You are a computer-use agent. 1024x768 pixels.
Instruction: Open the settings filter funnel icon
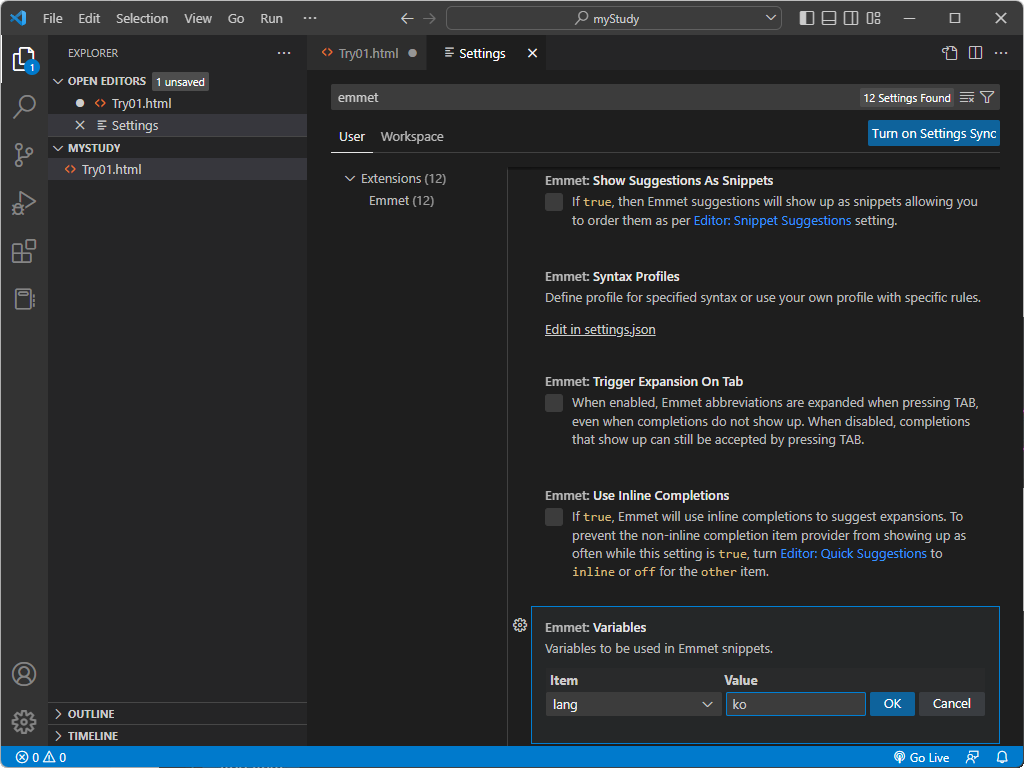(x=987, y=97)
